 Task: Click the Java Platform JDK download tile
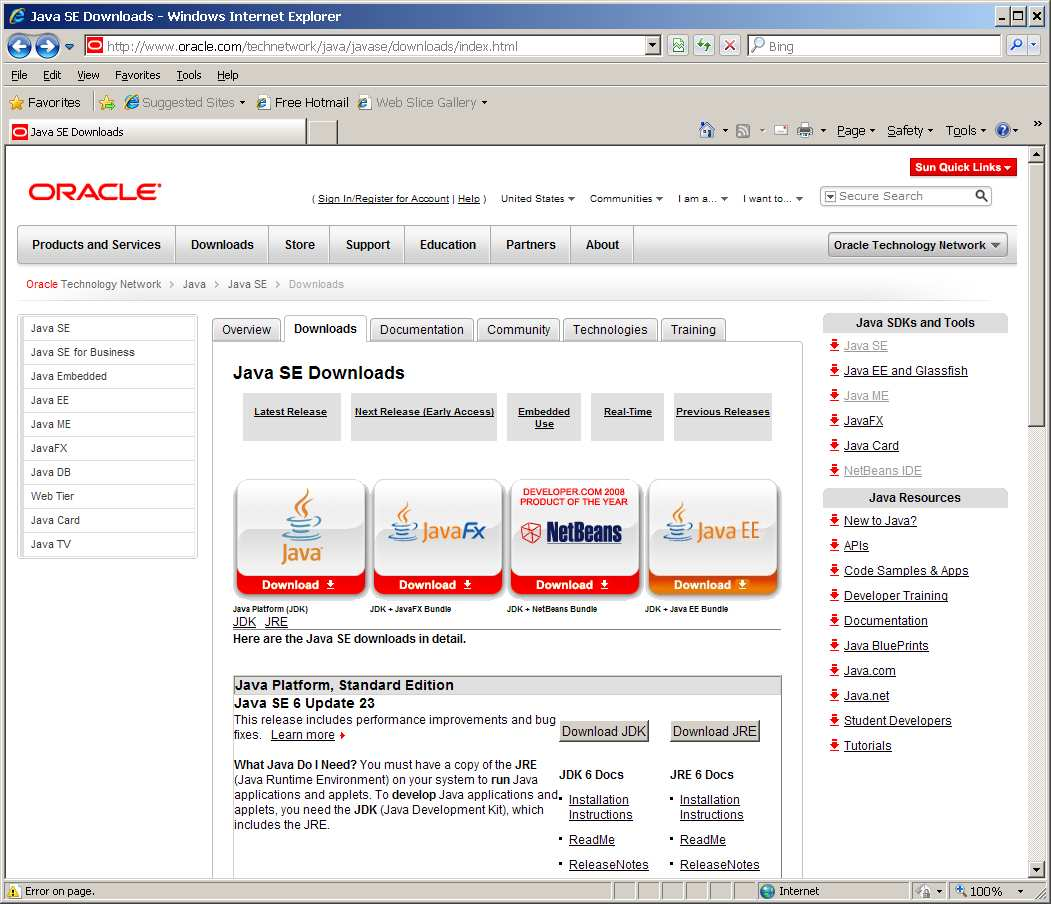[300, 538]
